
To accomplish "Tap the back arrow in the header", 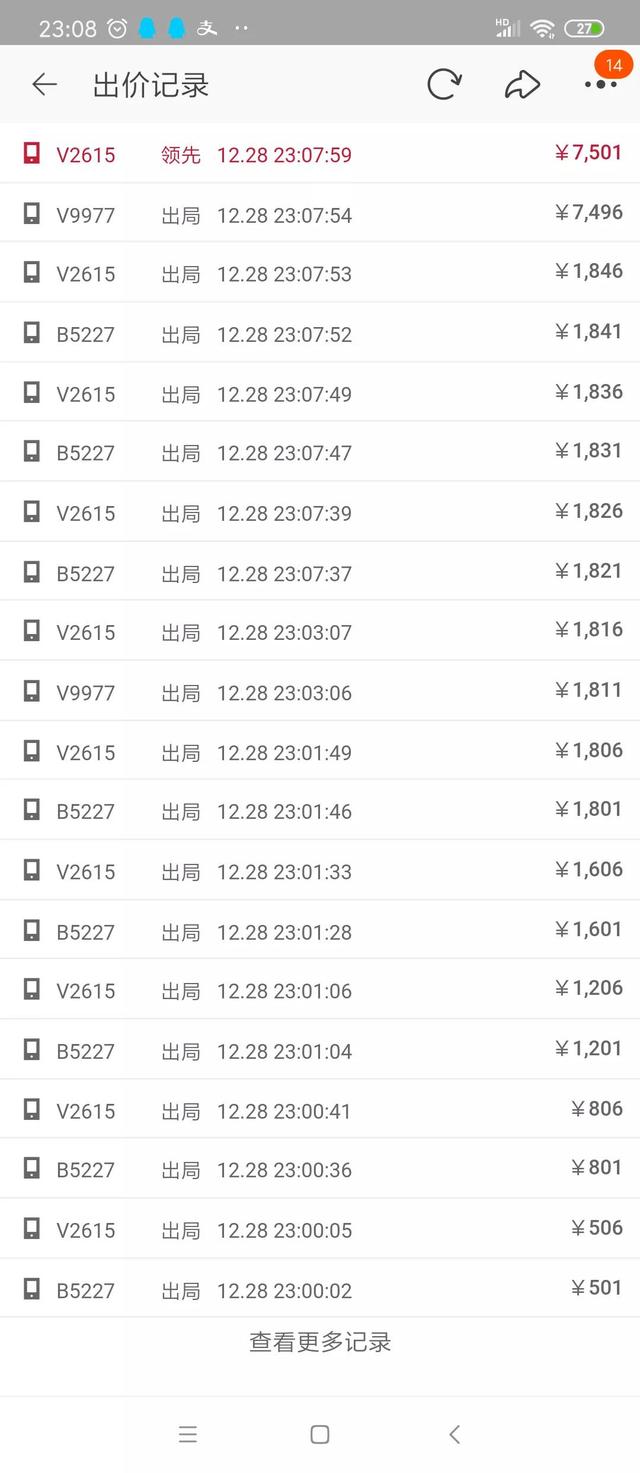I will [x=44, y=85].
